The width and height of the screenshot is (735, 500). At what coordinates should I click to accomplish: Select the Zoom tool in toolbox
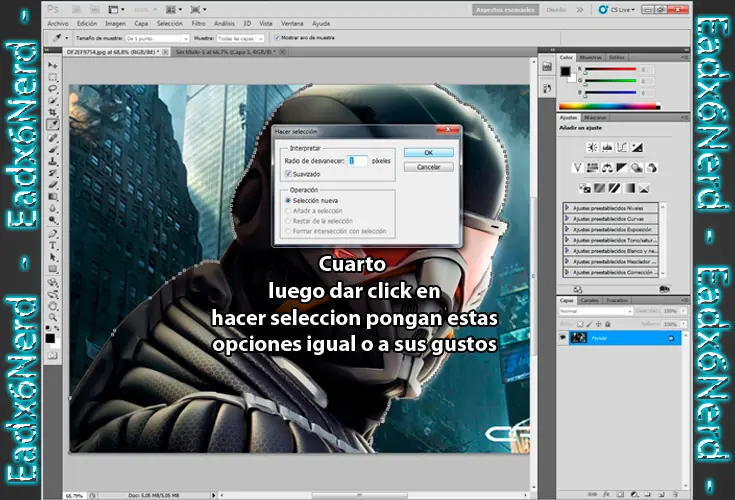click(52, 318)
